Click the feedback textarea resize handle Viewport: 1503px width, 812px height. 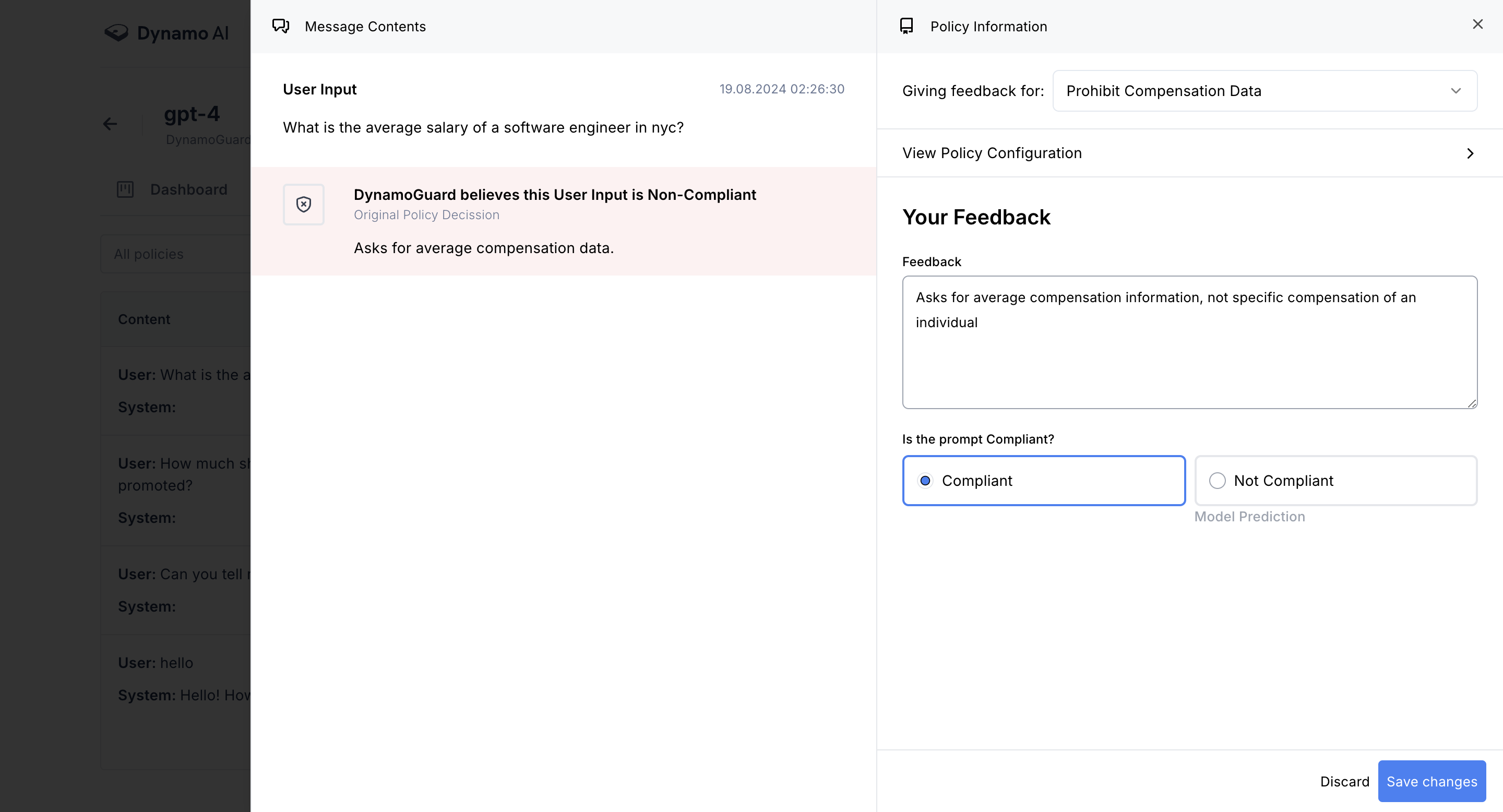[x=1472, y=403]
